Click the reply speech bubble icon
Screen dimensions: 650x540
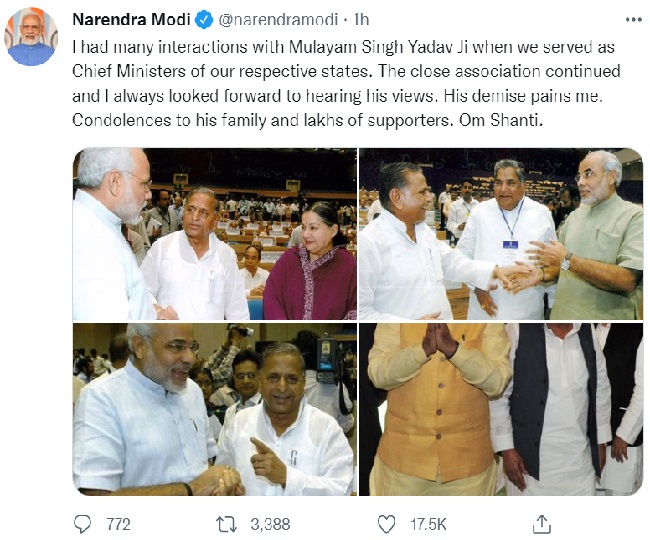point(83,523)
